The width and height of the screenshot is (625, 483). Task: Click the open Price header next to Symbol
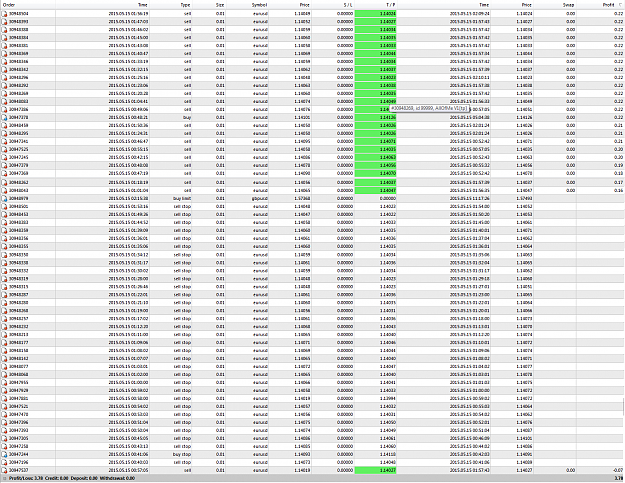(x=305, y=5)
